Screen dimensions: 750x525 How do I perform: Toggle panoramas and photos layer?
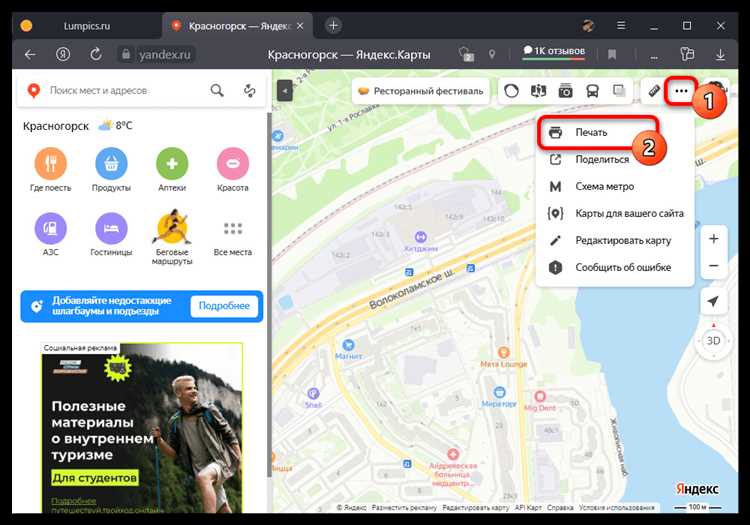point(565,91)
